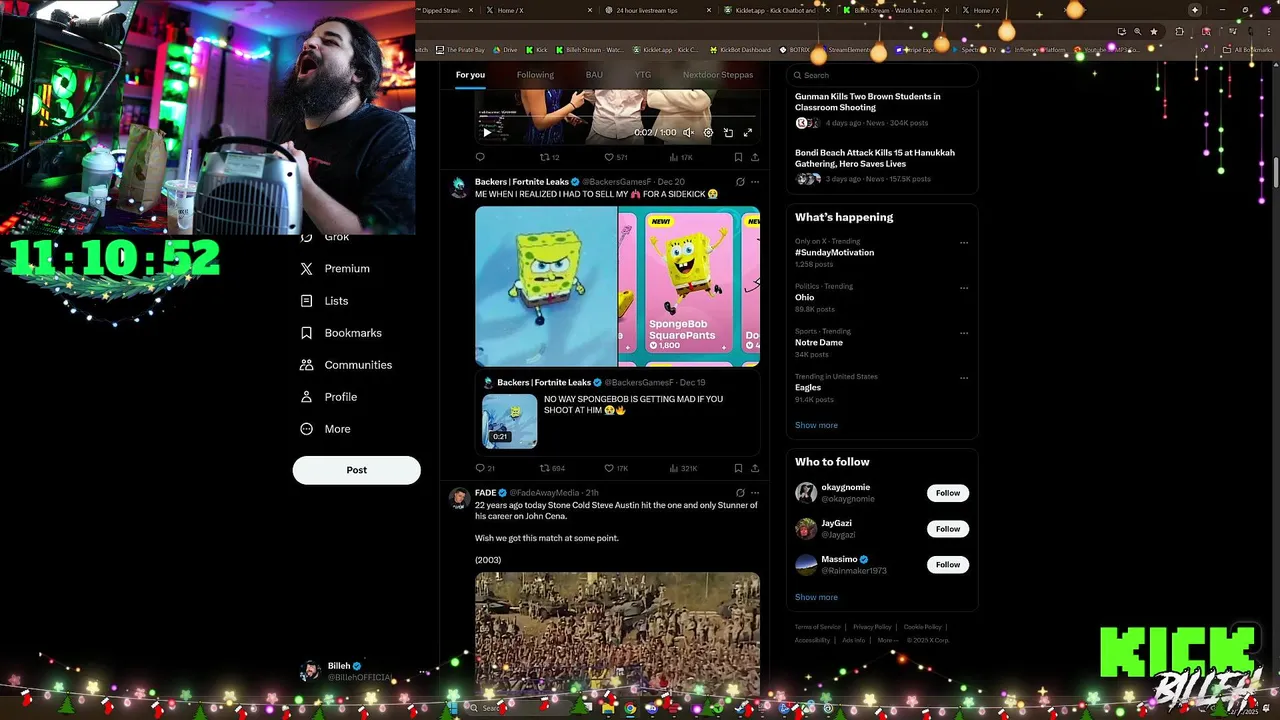Open Privacy Policy footer link
1280x720 pixels.
(872, 627)
